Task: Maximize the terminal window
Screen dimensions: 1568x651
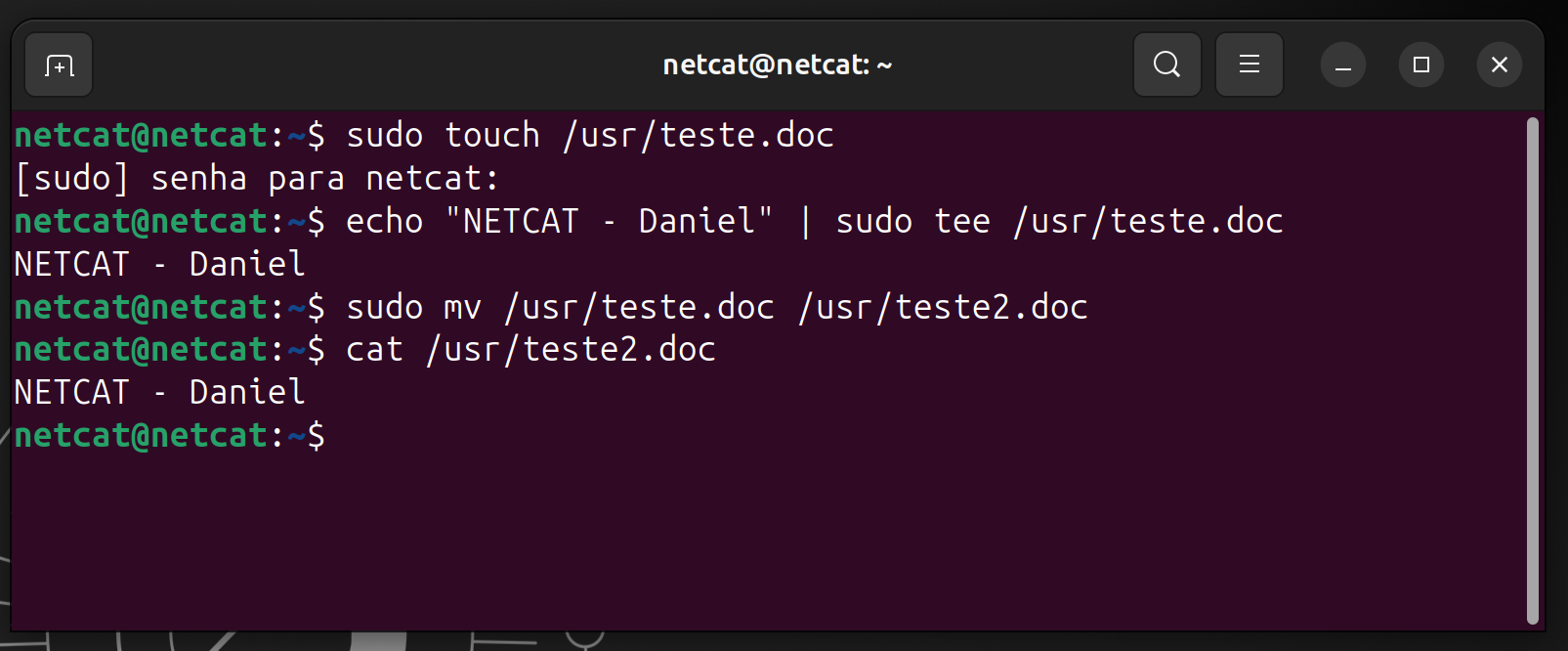Action: click(1421, 65)
